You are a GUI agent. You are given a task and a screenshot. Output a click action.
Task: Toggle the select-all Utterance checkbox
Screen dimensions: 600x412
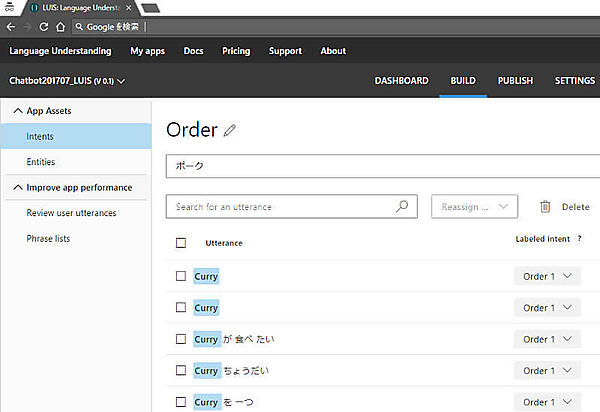[x=181, y=243]
